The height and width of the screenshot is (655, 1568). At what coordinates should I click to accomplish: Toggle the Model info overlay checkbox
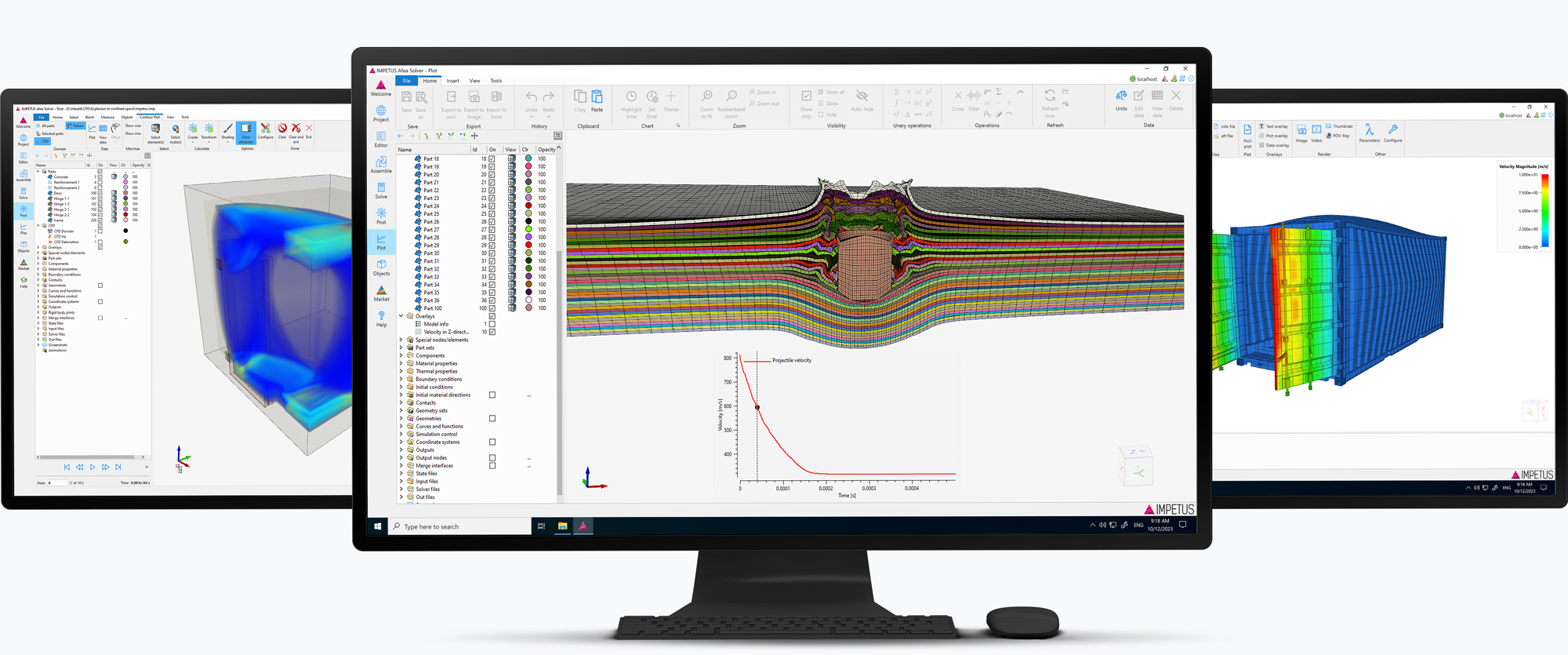tap(492, 324)
